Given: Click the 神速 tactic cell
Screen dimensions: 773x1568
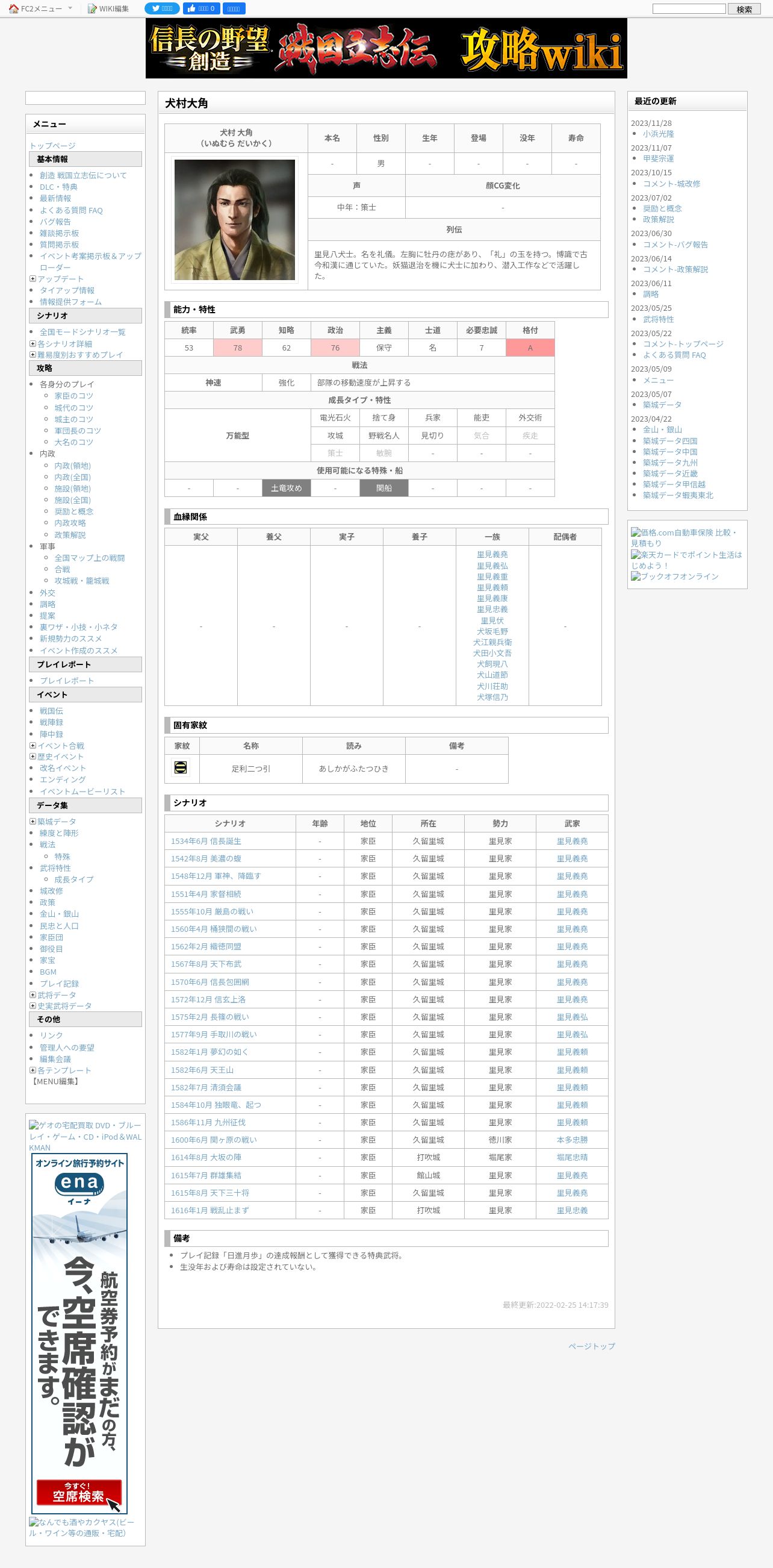Looking at the screenshot, I should coord(214,383).
